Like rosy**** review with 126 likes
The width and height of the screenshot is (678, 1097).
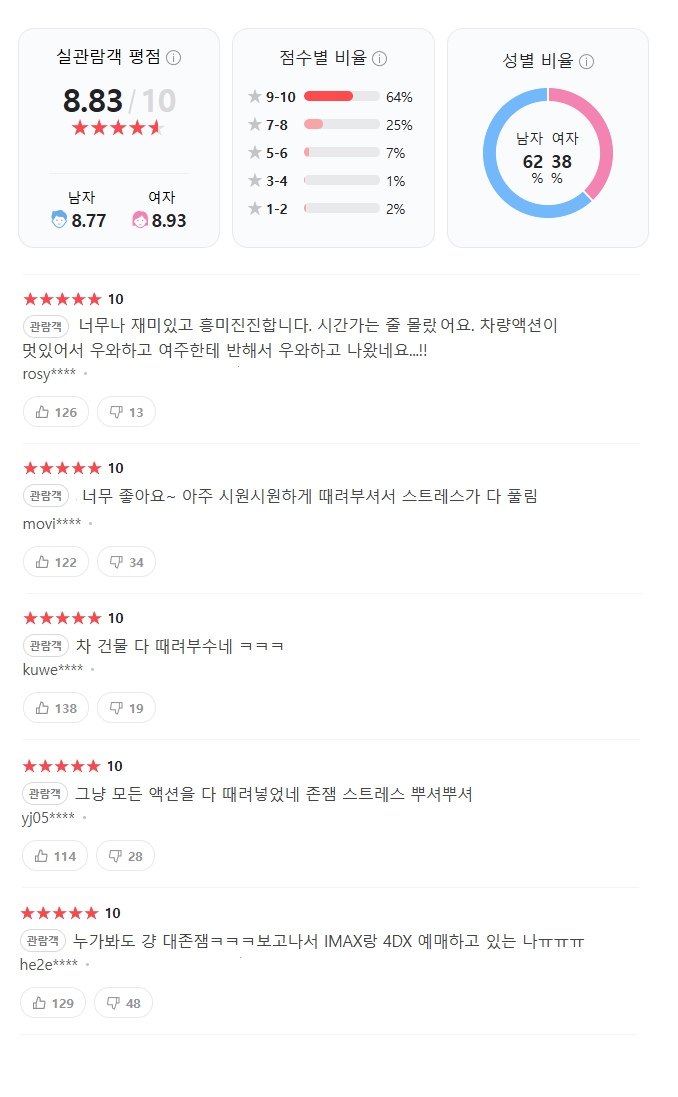point(56,412)
